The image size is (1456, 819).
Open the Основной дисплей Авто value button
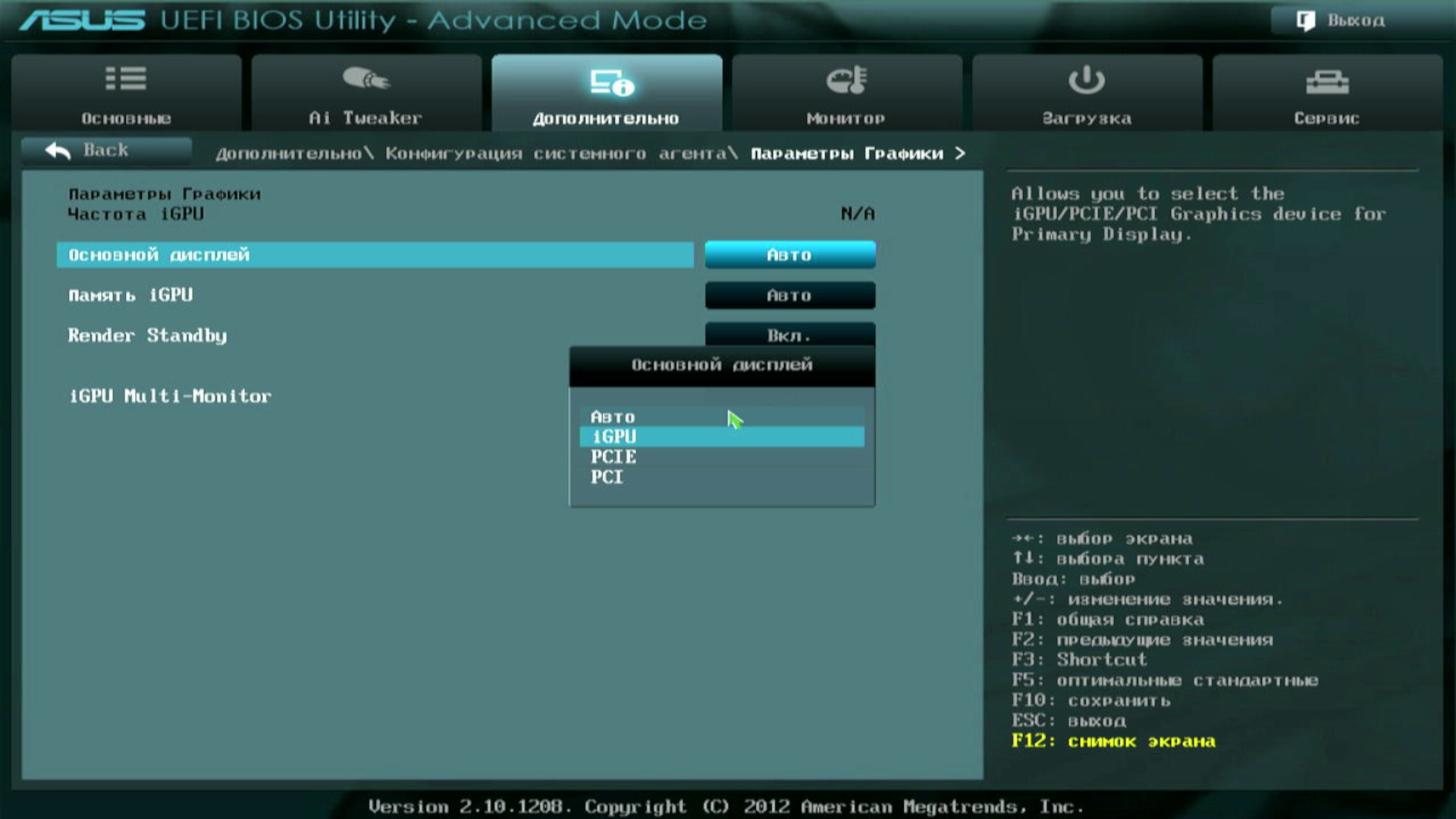[789, 255]
